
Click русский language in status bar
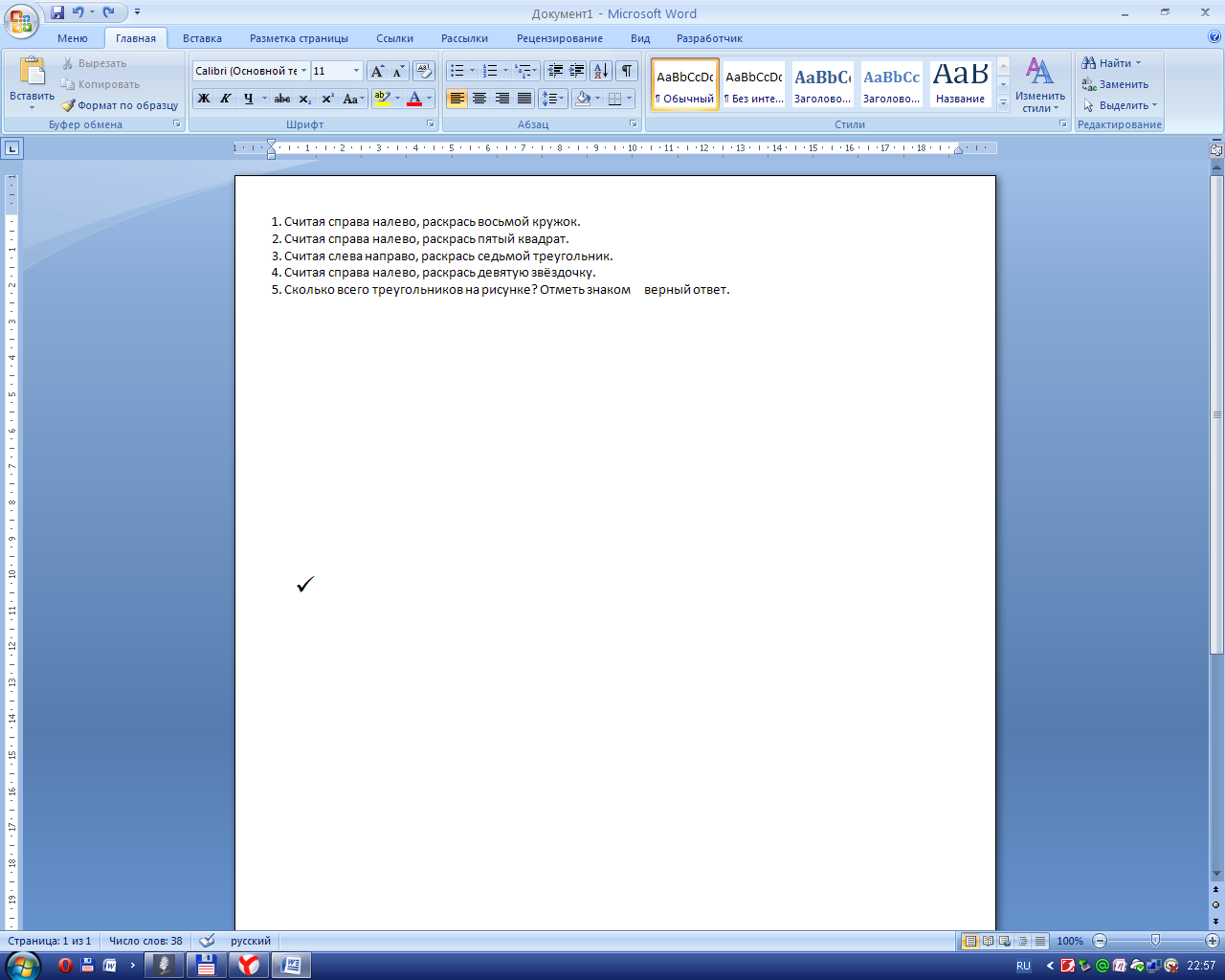click(x=251, y=941)
